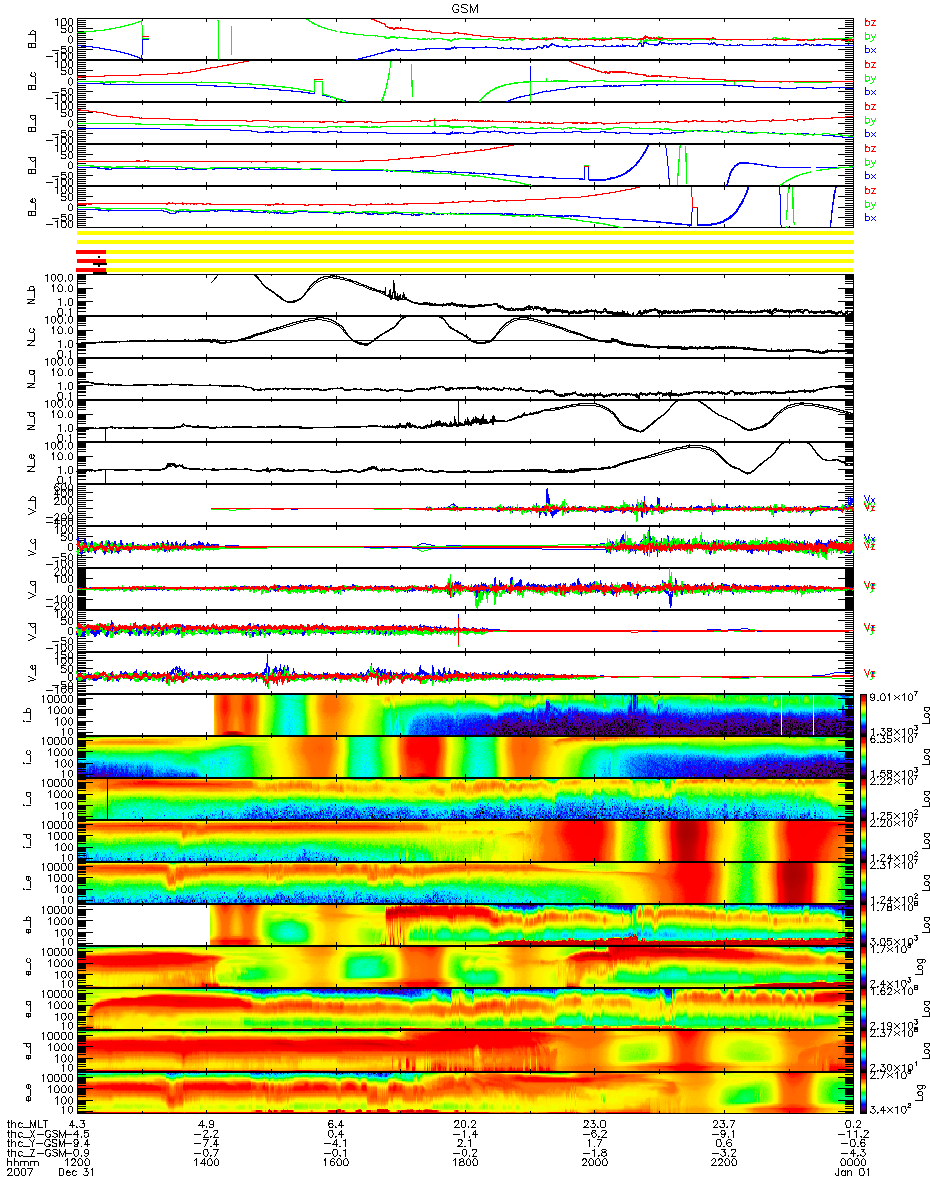This screenshot has width=930, height=1200.
Task: Click the red bz legend of B_b panel
Action: click(870, 22)
